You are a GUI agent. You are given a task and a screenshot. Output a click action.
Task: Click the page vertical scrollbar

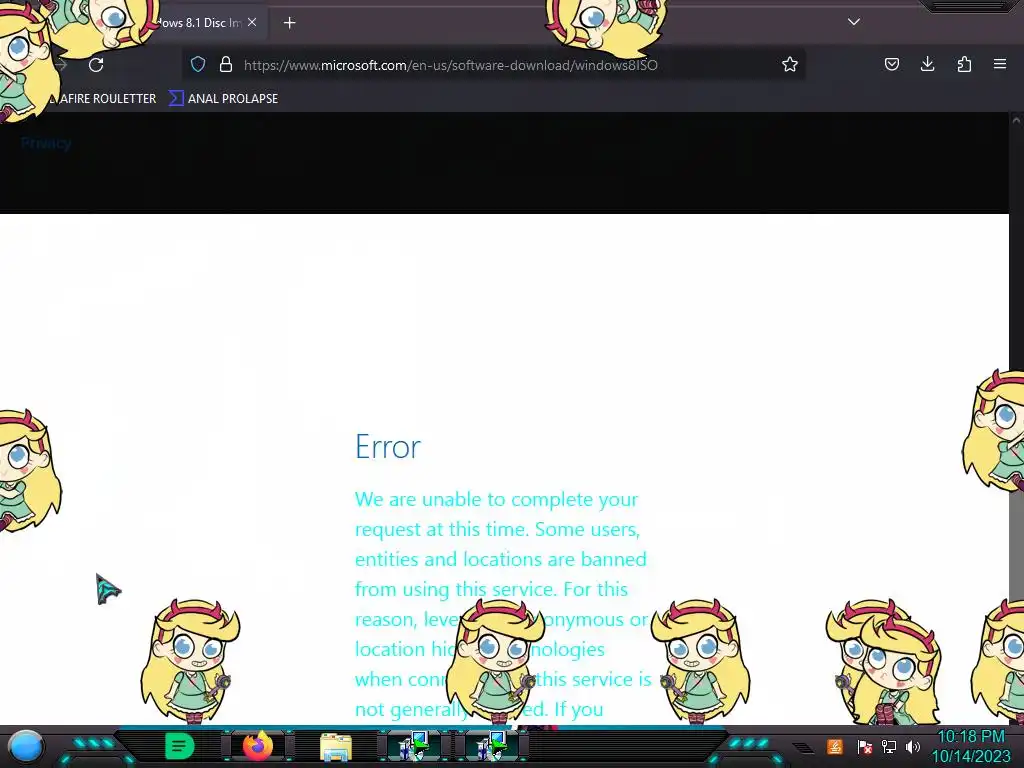click(x=1016, y=418)
